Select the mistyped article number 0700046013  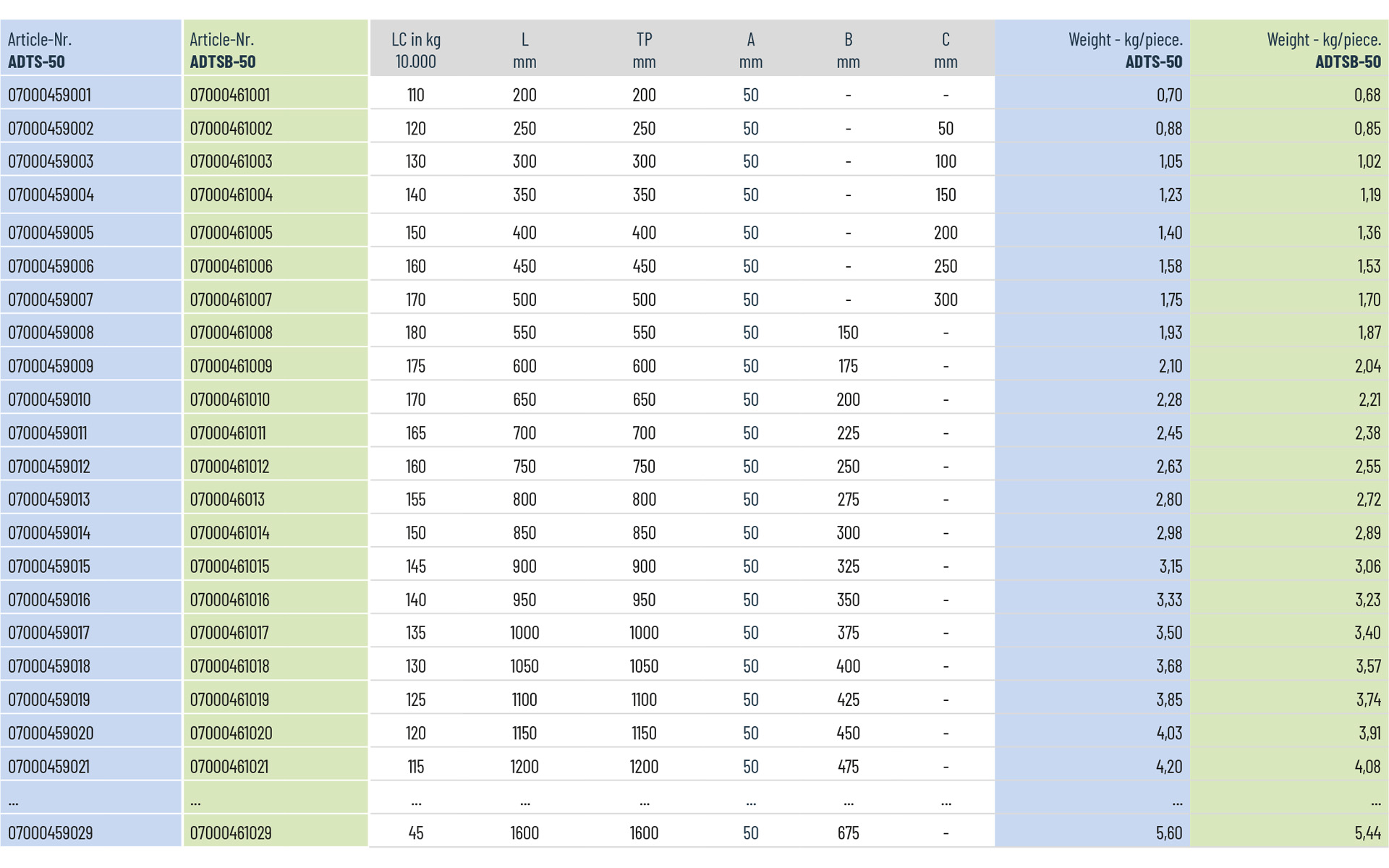[x=227, y=500]
